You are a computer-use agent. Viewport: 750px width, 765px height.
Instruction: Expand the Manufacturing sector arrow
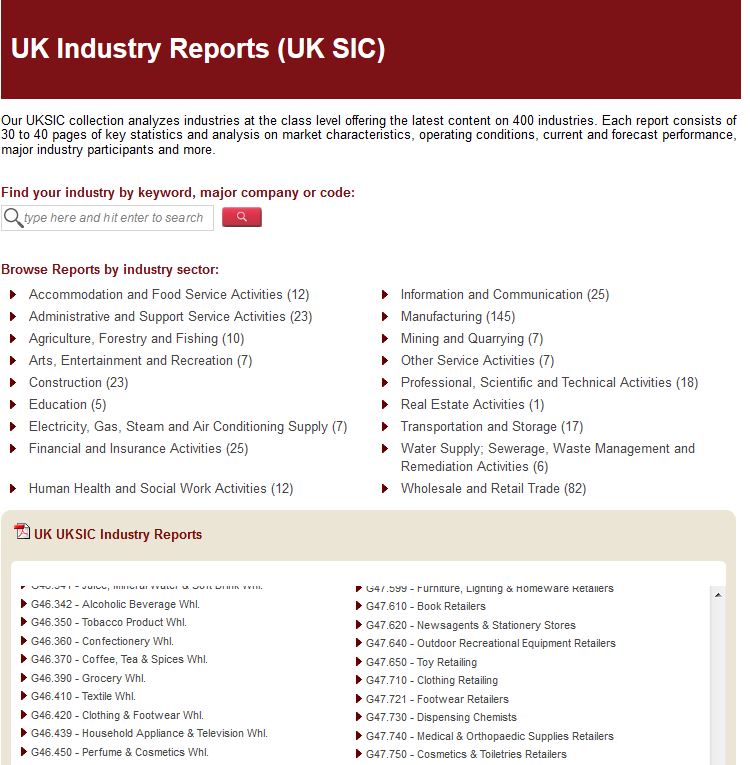point(385,317)
